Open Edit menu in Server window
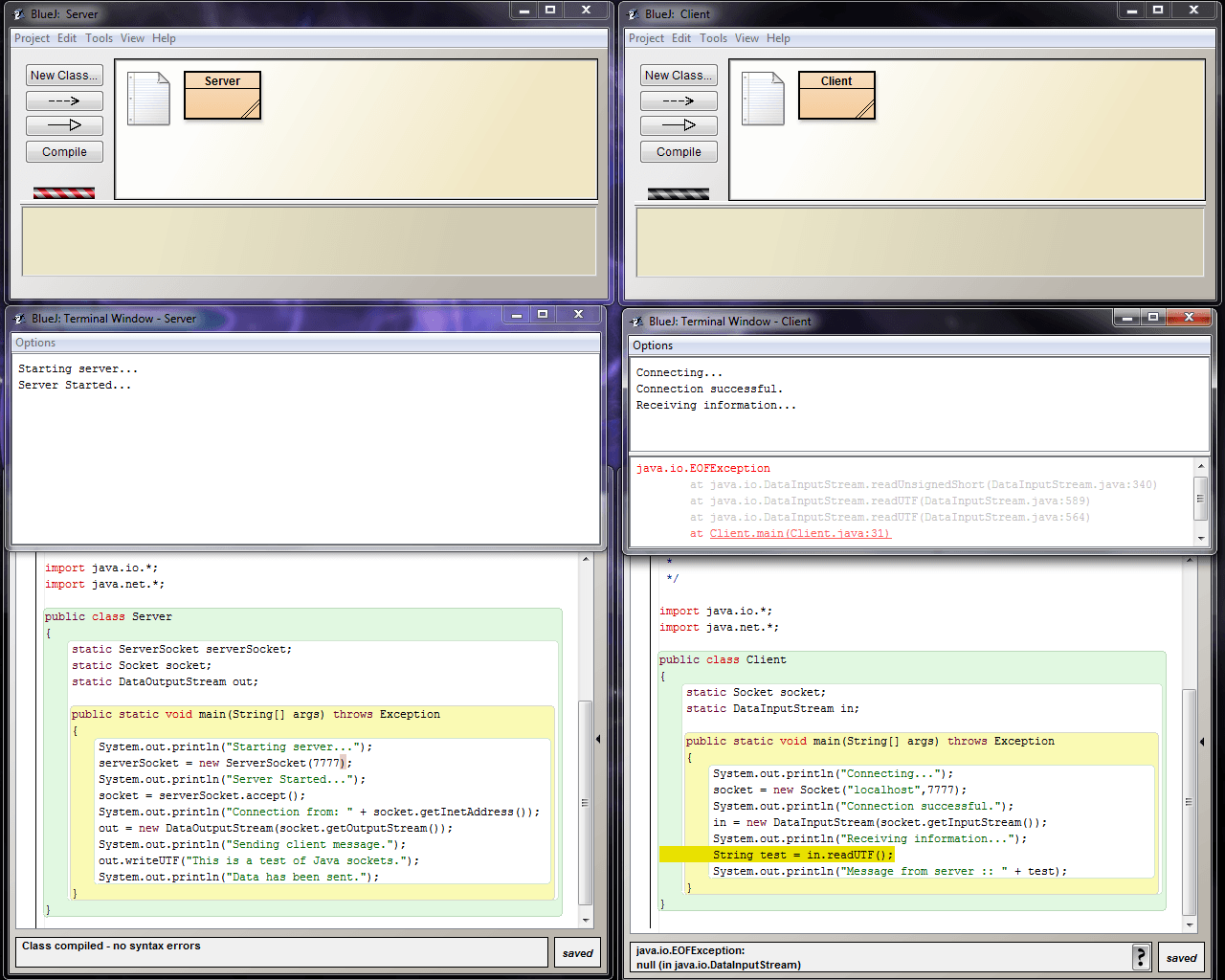 (x=67, y=38)
